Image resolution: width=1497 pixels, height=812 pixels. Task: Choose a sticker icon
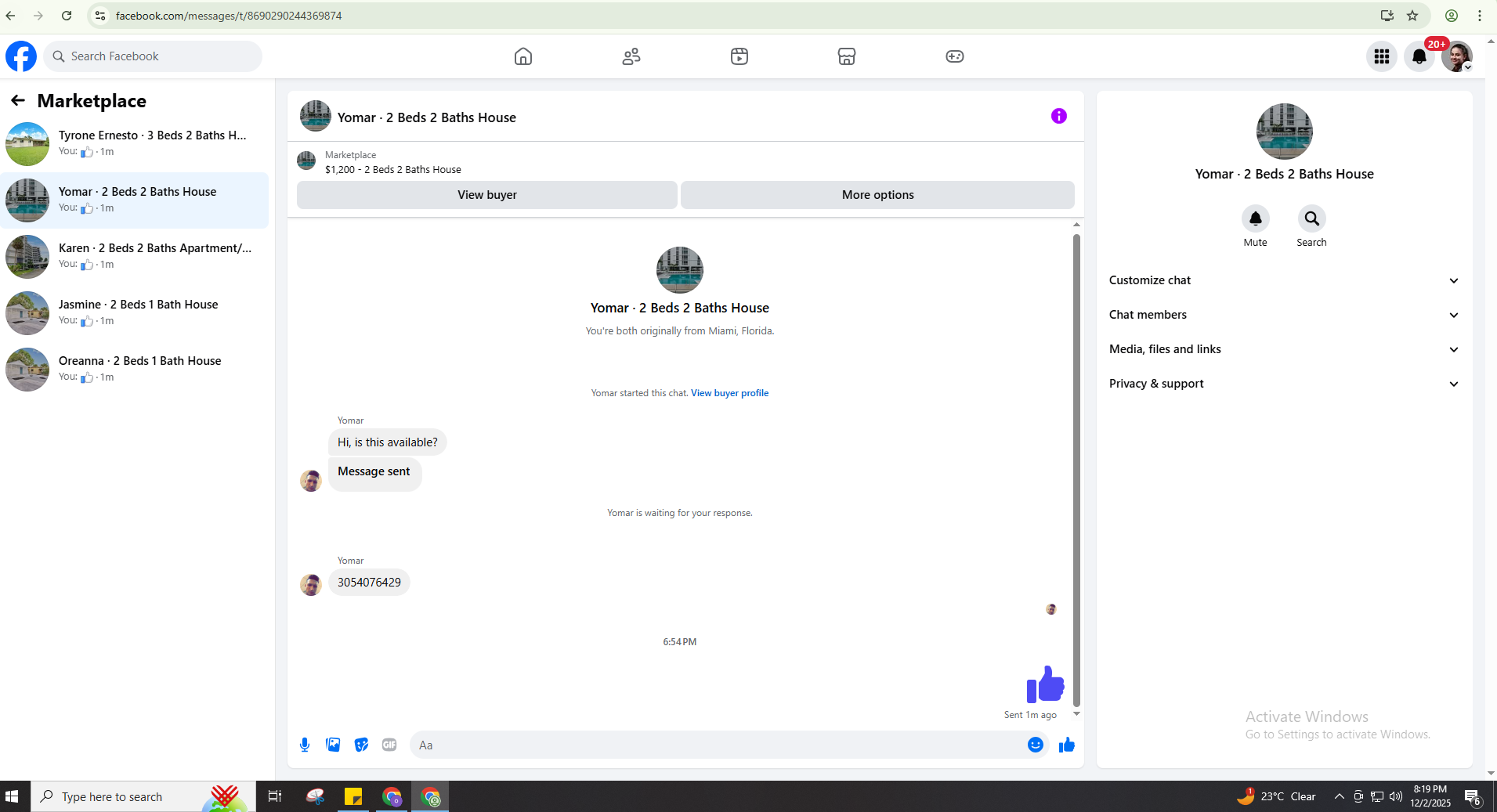[361, 745]
